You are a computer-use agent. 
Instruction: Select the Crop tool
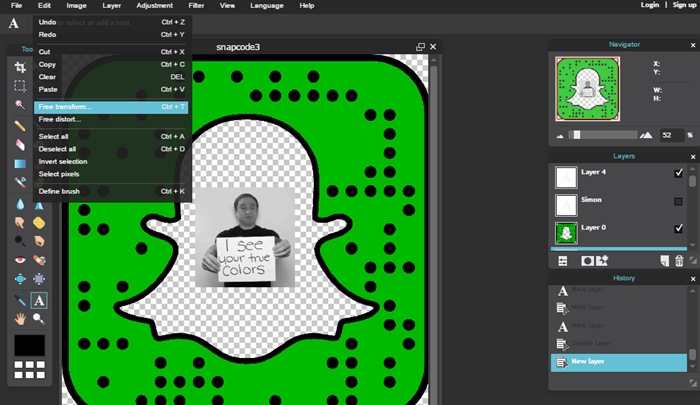(x=20, y=67)
